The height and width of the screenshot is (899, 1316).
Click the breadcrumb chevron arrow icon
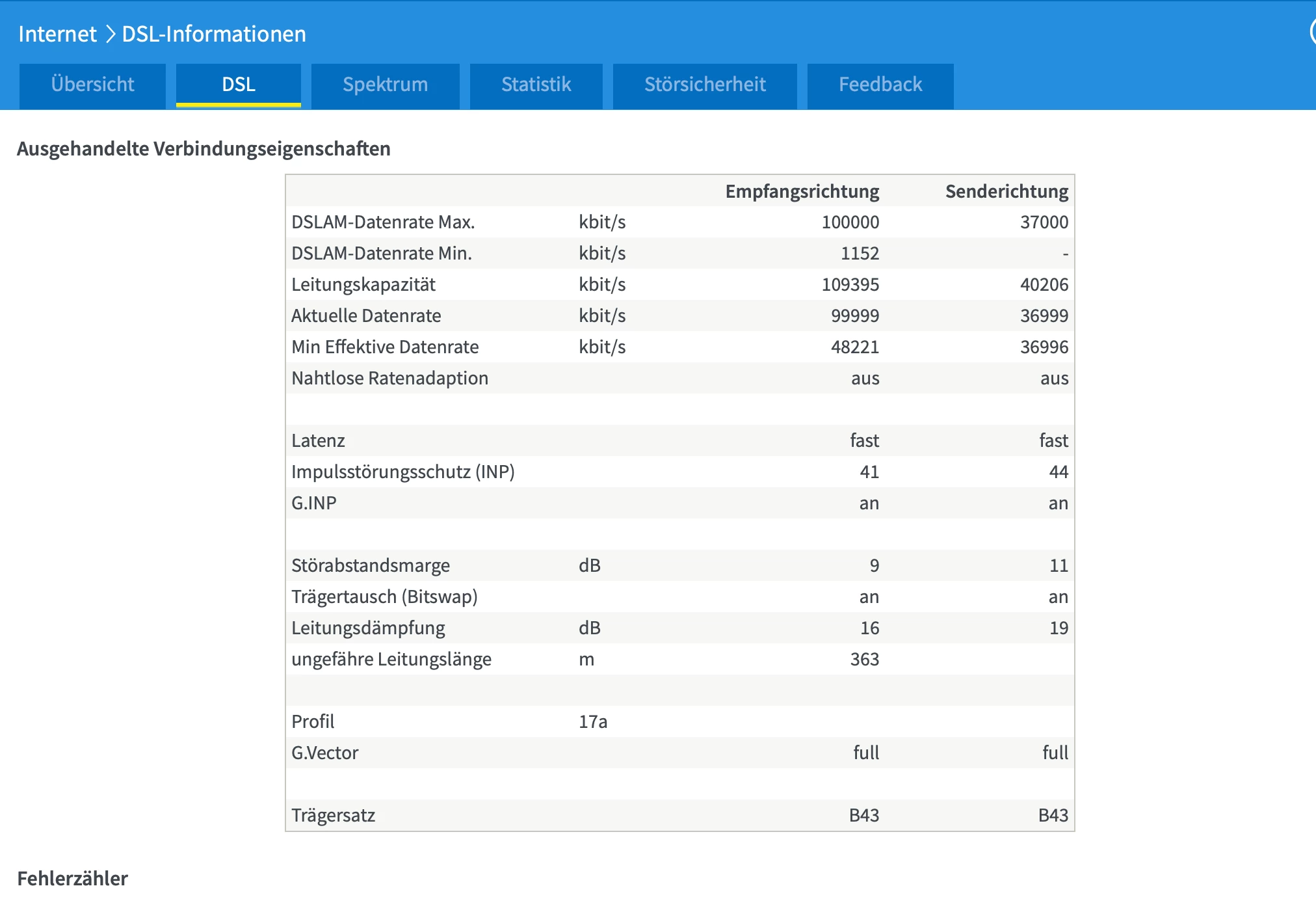click(x=110, y=34)
